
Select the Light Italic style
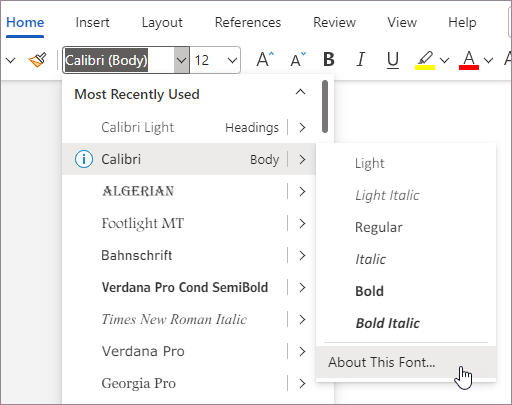pos(406,195)
